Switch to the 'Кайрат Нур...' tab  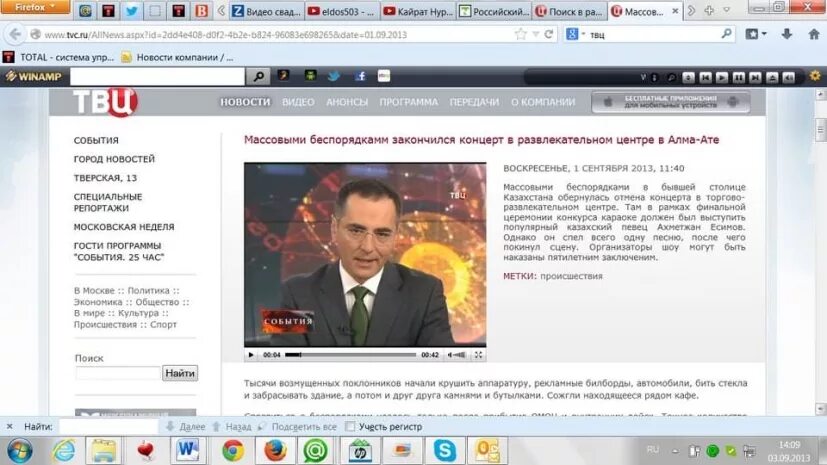(x=418, y=11)
